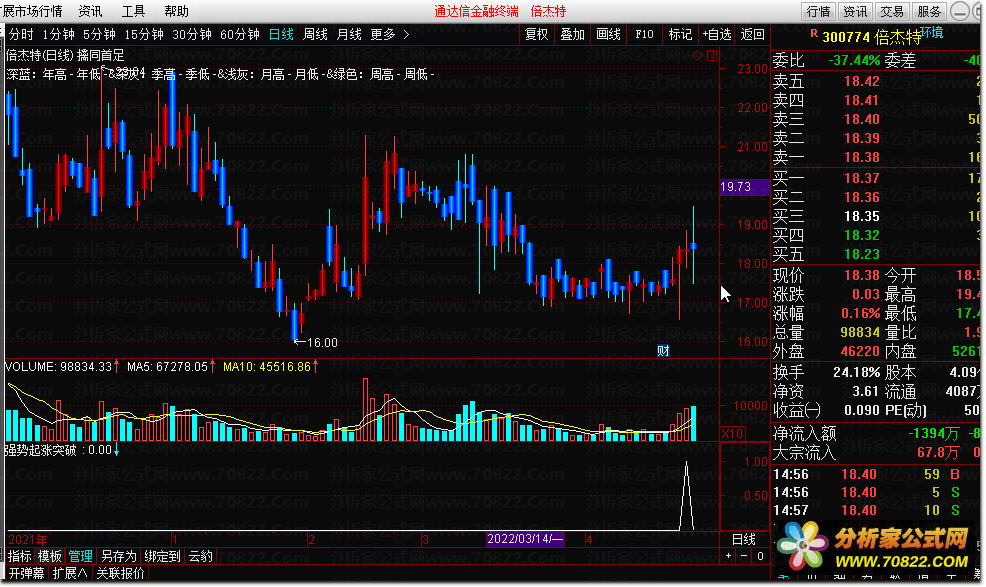Image resolution: width=986 pixels, height=587 pixels.
Task: Switch to 5分钟 chart period
Action: tap(99, 35)
